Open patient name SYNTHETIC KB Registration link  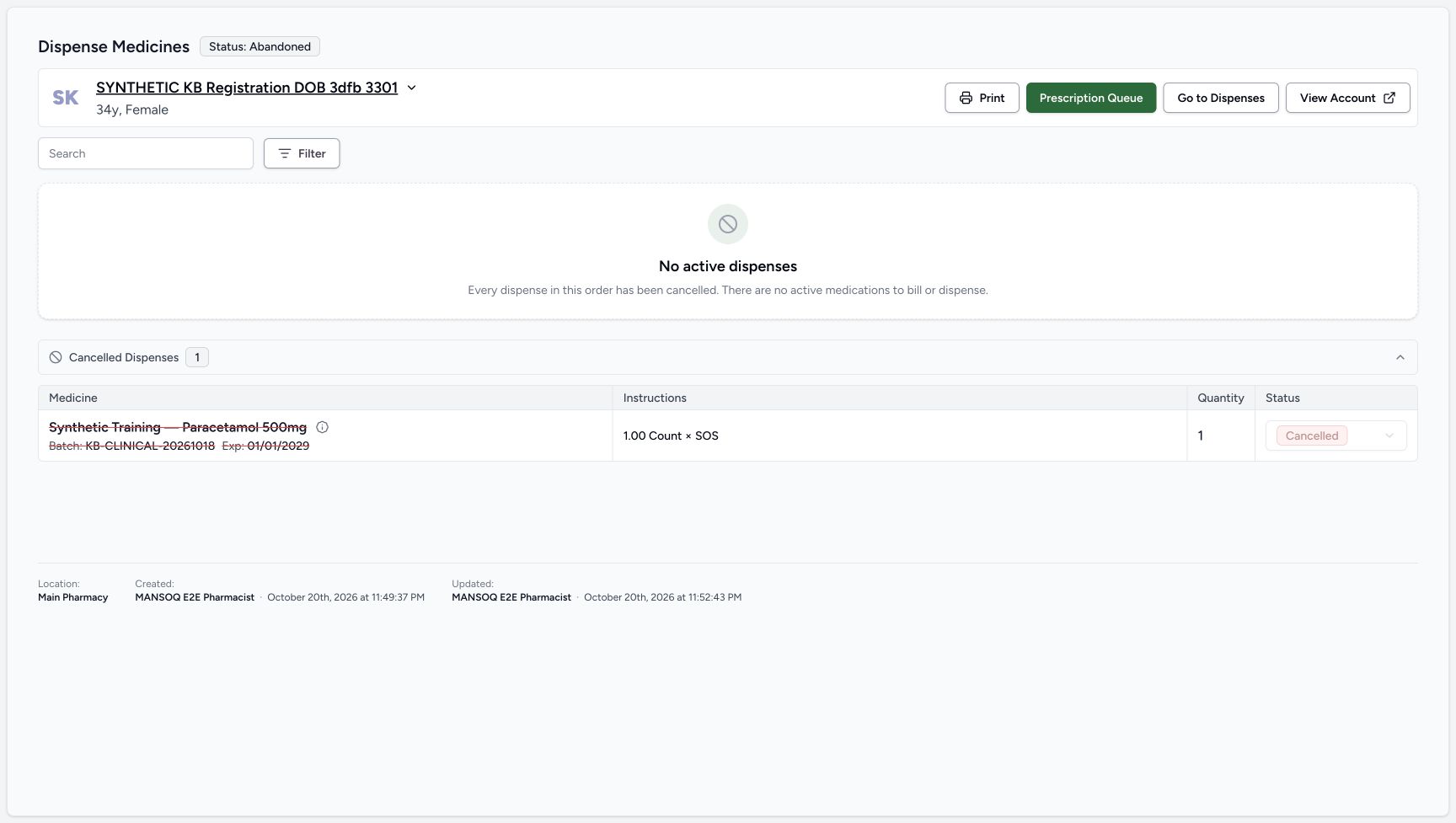[x=247, y=88]
